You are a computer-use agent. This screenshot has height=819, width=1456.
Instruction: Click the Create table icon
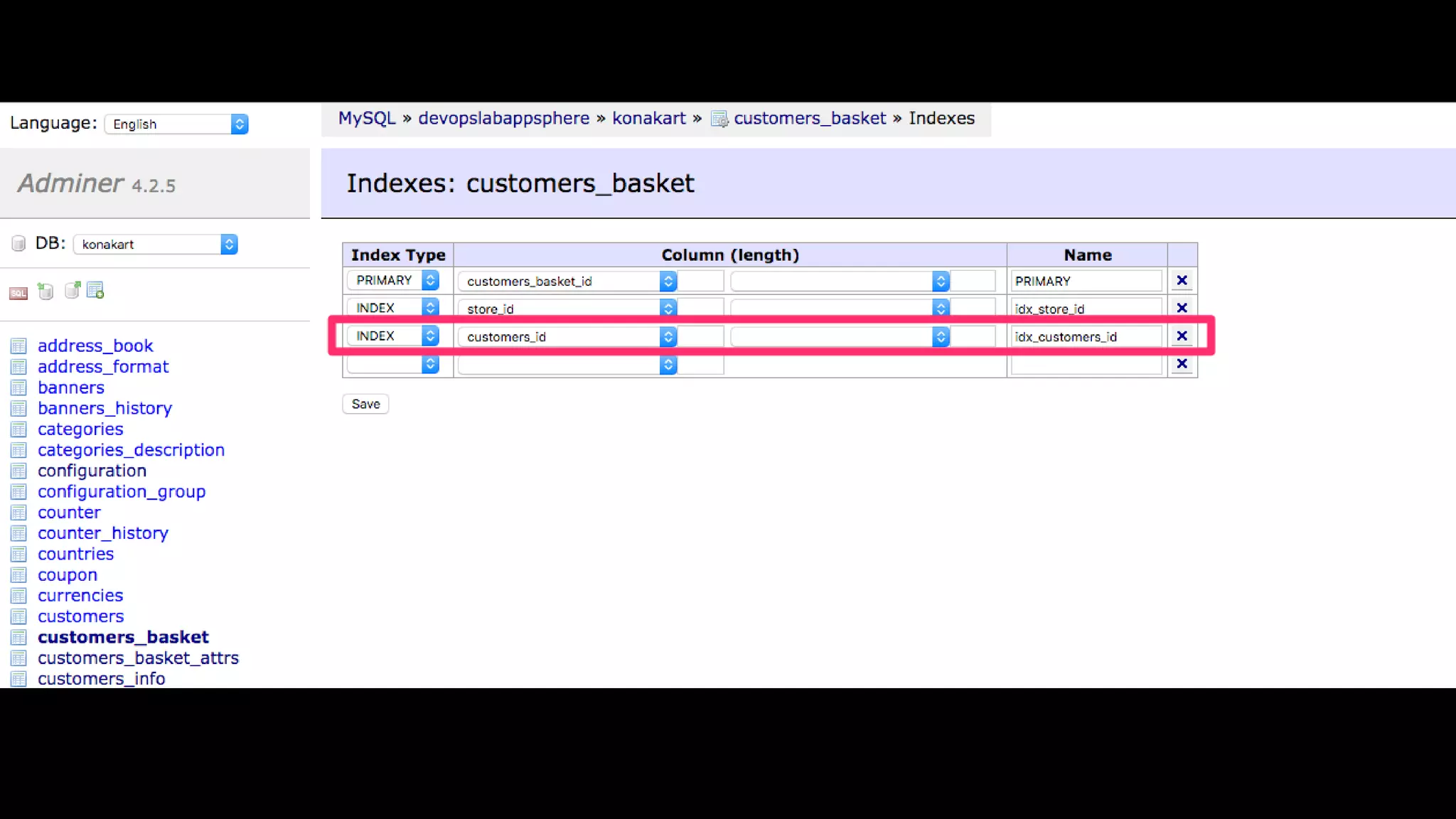pyautogui.click(x=95, y=290)
